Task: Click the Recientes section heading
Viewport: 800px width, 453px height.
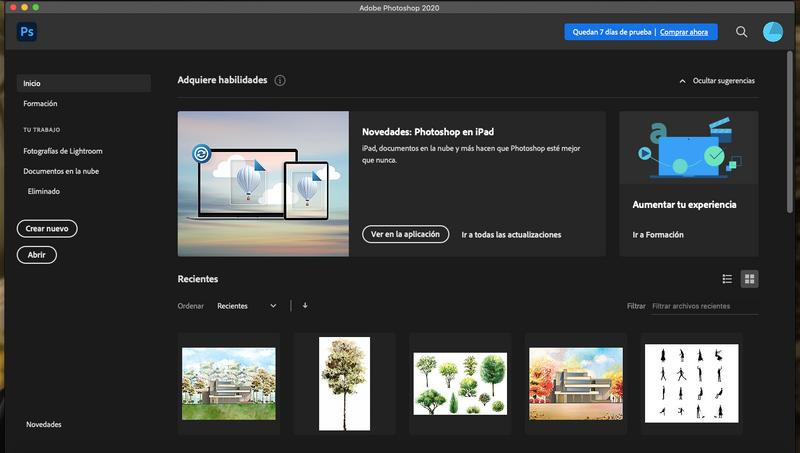Action: click(198, 279)
